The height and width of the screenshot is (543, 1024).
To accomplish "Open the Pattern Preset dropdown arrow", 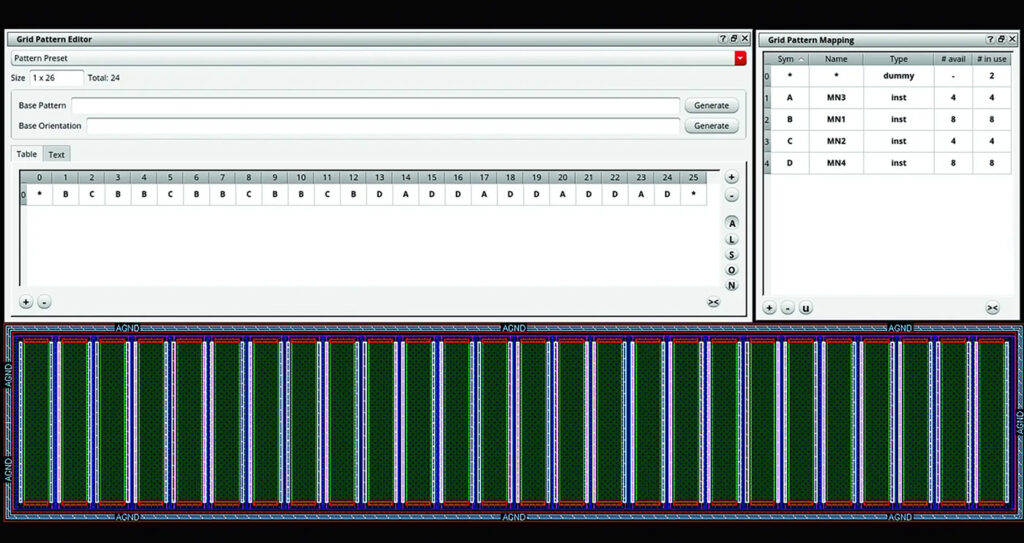I will tap(740, 59).
